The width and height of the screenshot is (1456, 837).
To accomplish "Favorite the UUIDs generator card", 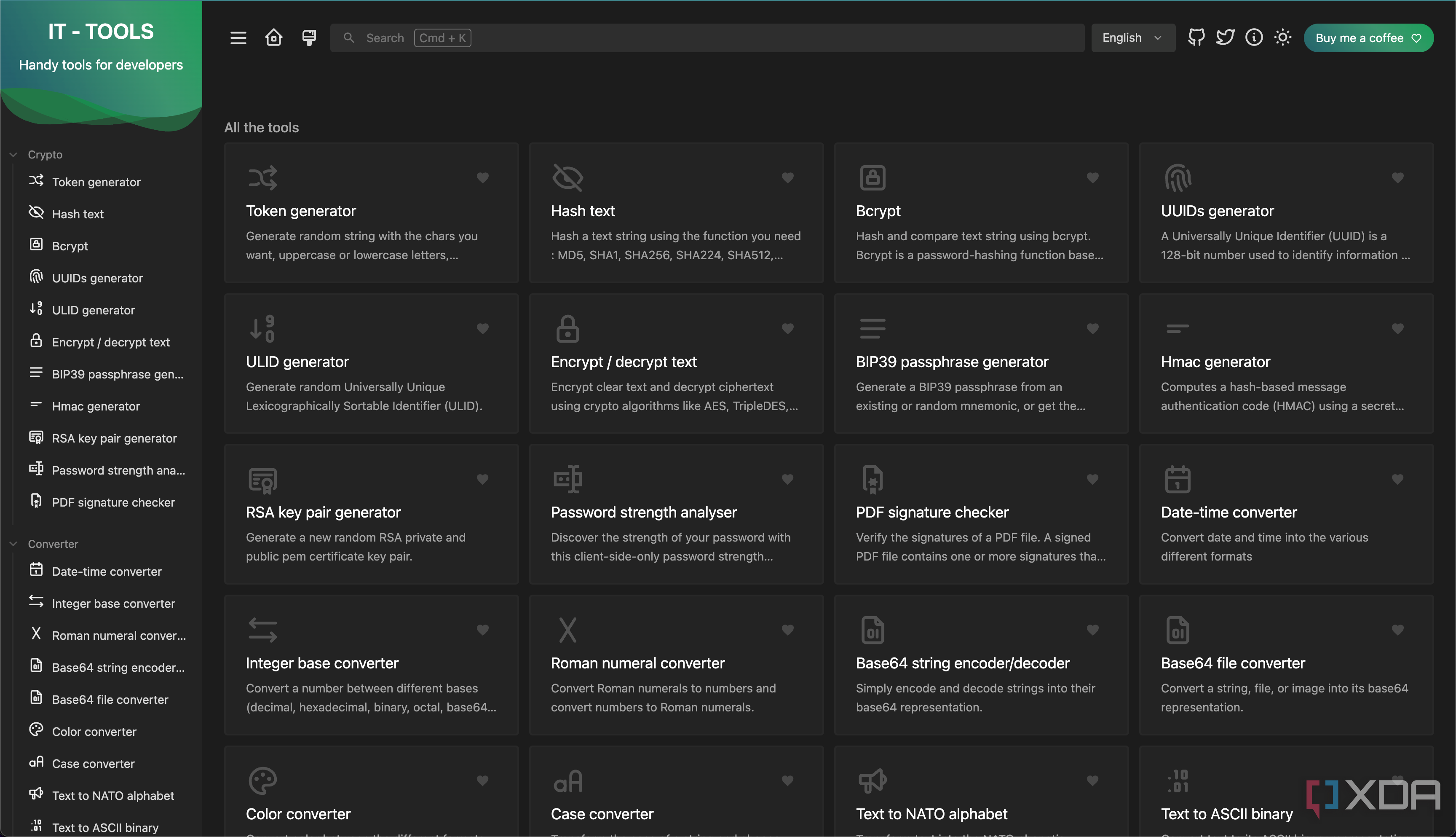I will coord(1398,177).
